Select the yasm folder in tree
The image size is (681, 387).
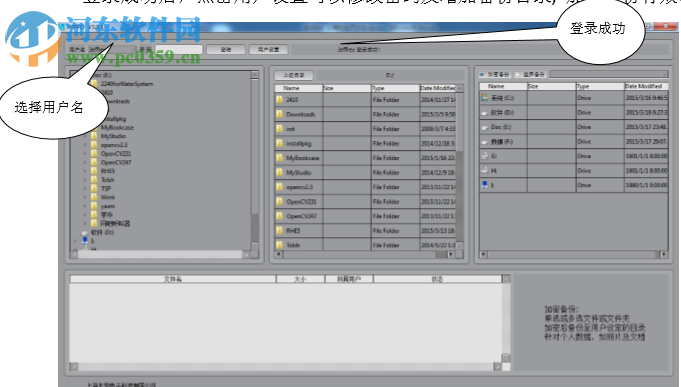tap(108, 206)
